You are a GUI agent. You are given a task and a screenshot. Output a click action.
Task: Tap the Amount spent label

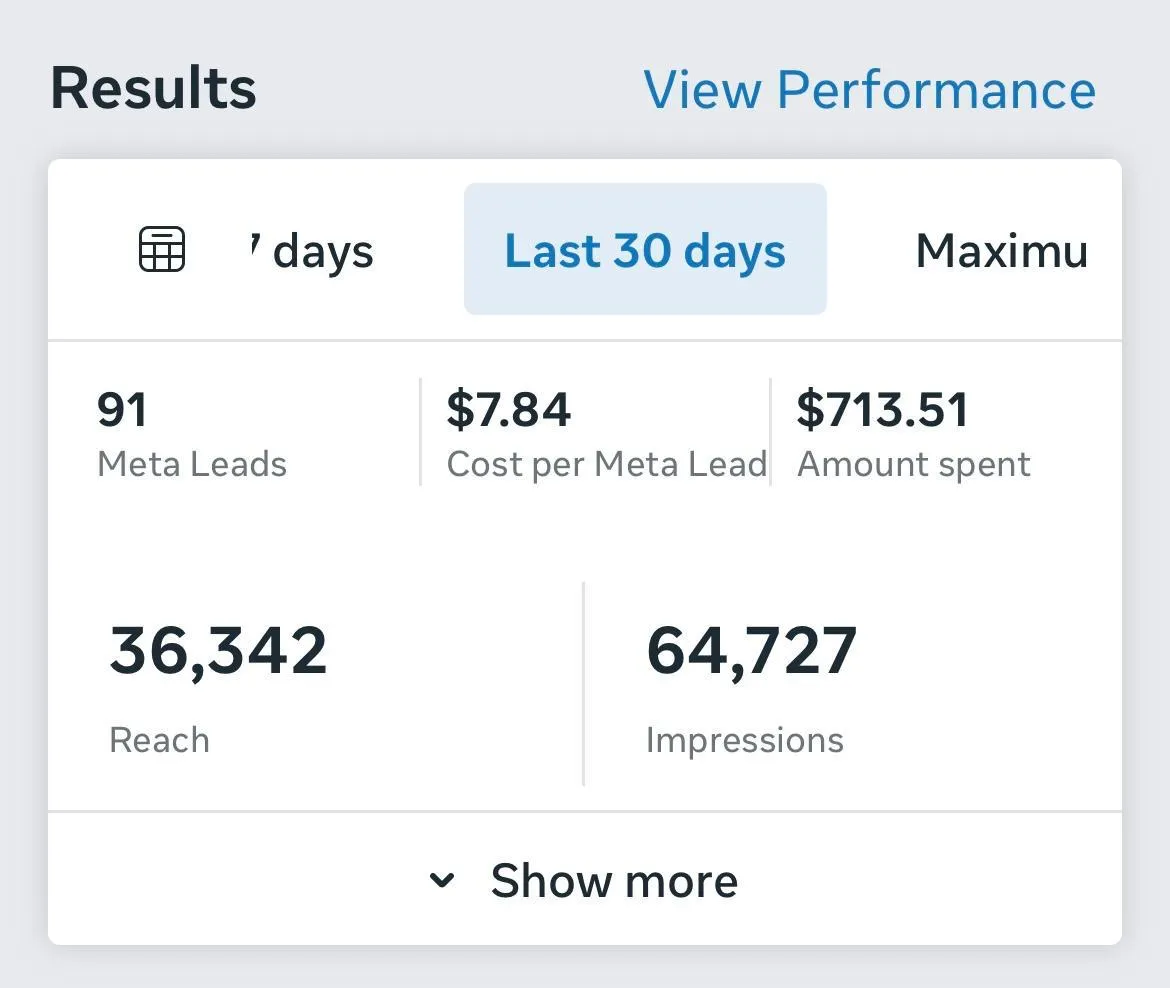pos(913,465)
